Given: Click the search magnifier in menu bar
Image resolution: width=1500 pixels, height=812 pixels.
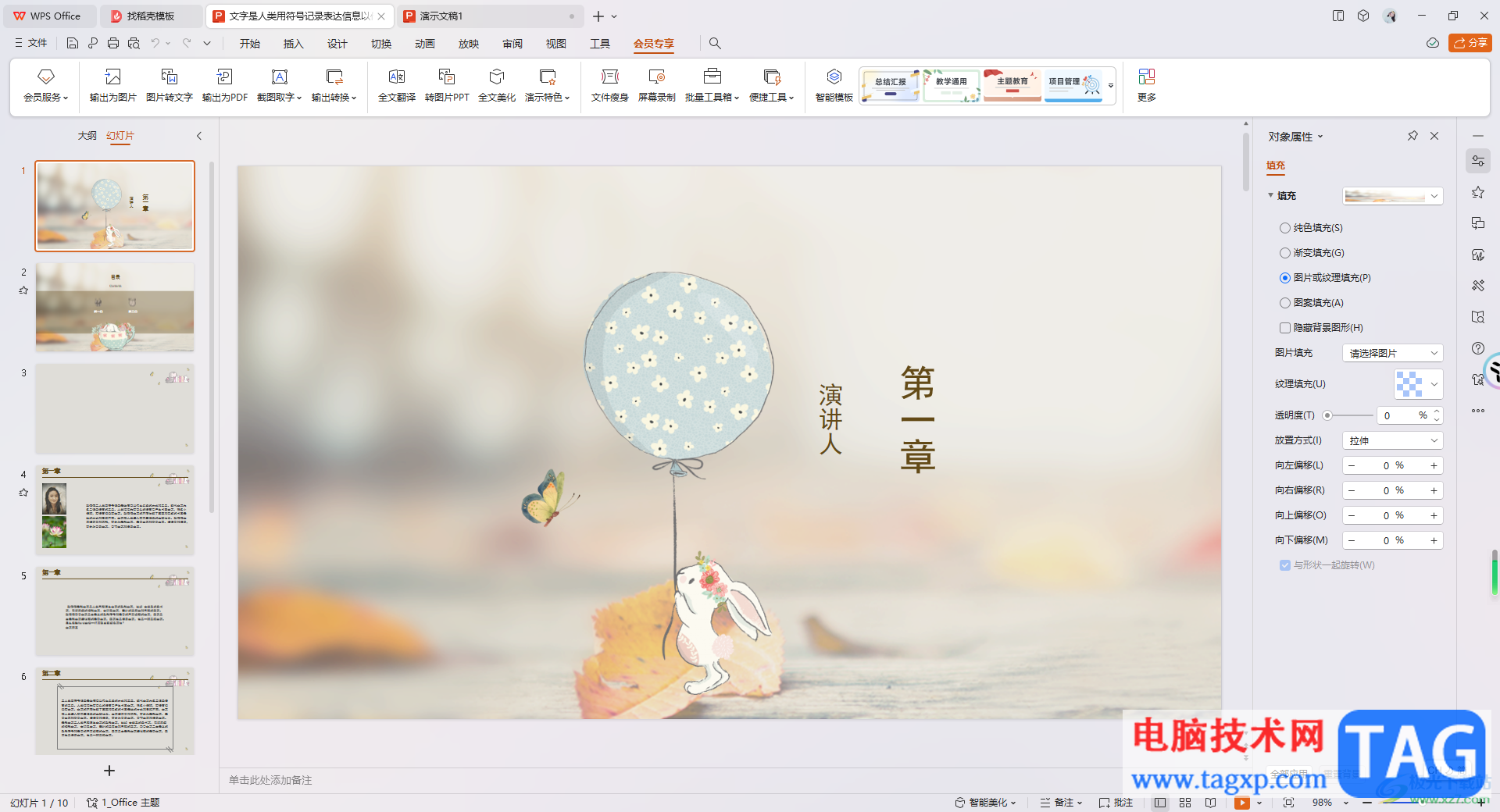Looking at the screenshot, I should tap(715, 44).
